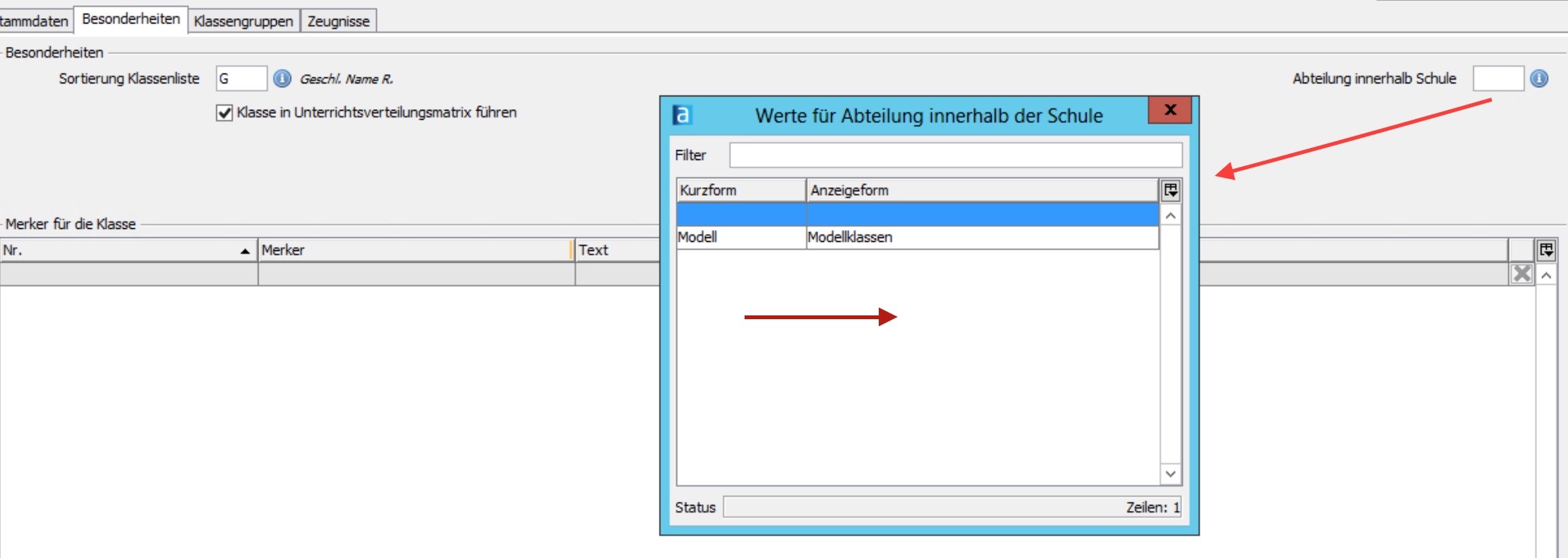Click the Merker column header
Screen dimensions: 1568x558
[416, 250]
